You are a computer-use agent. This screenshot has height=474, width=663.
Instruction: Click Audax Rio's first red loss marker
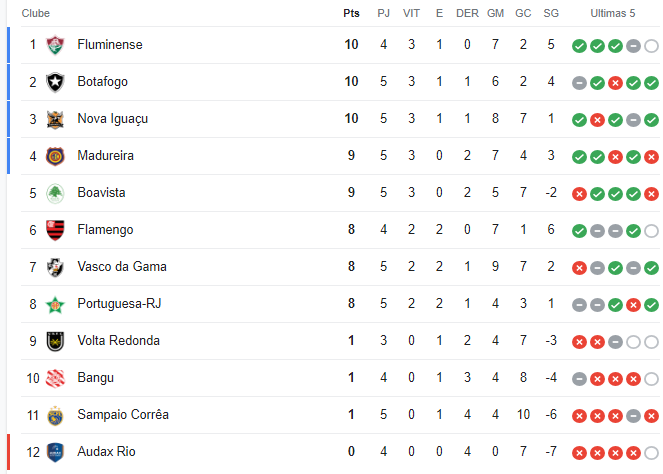coord(579,453)
